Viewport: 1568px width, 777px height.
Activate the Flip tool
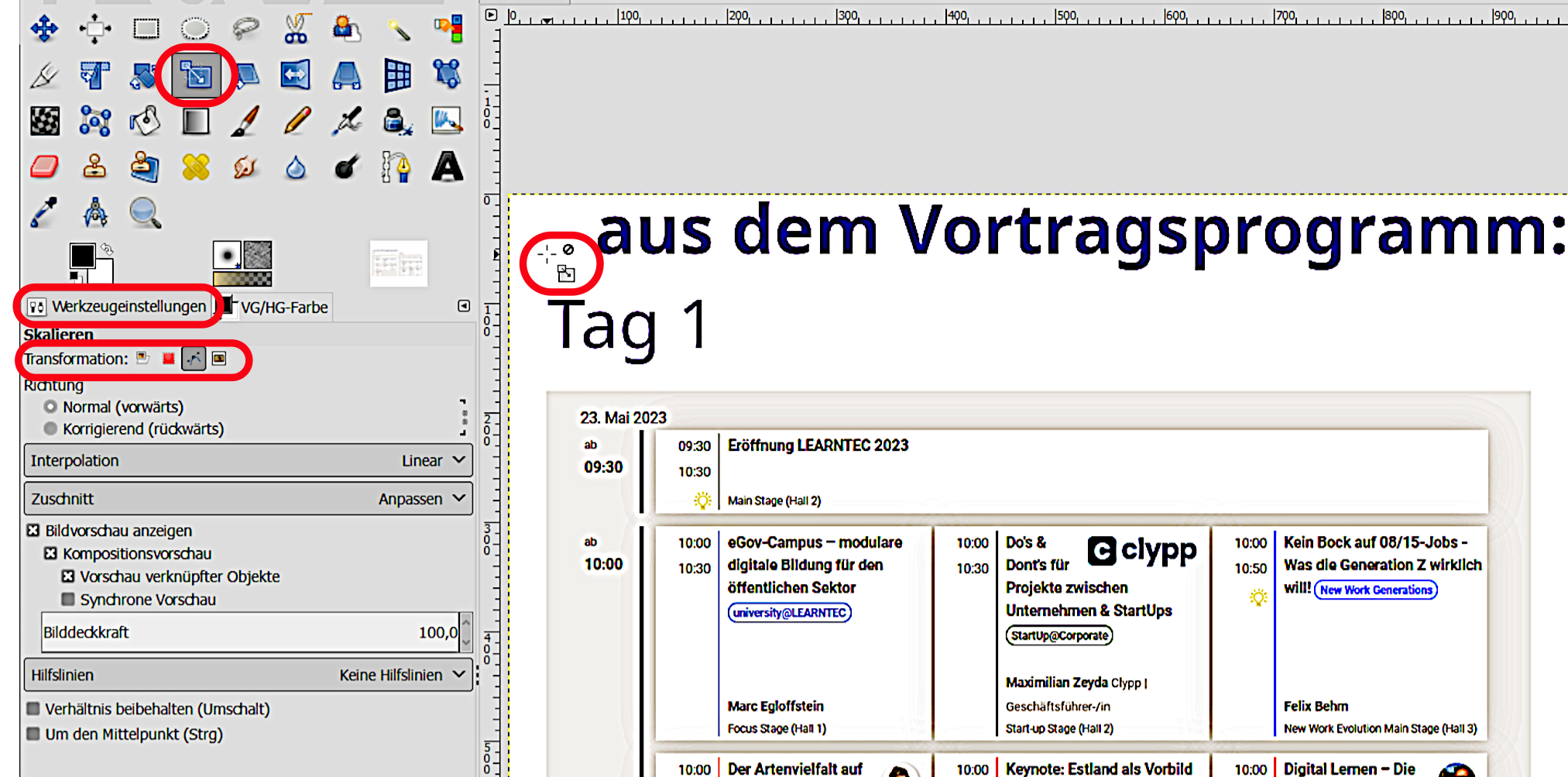click(296, 75)
